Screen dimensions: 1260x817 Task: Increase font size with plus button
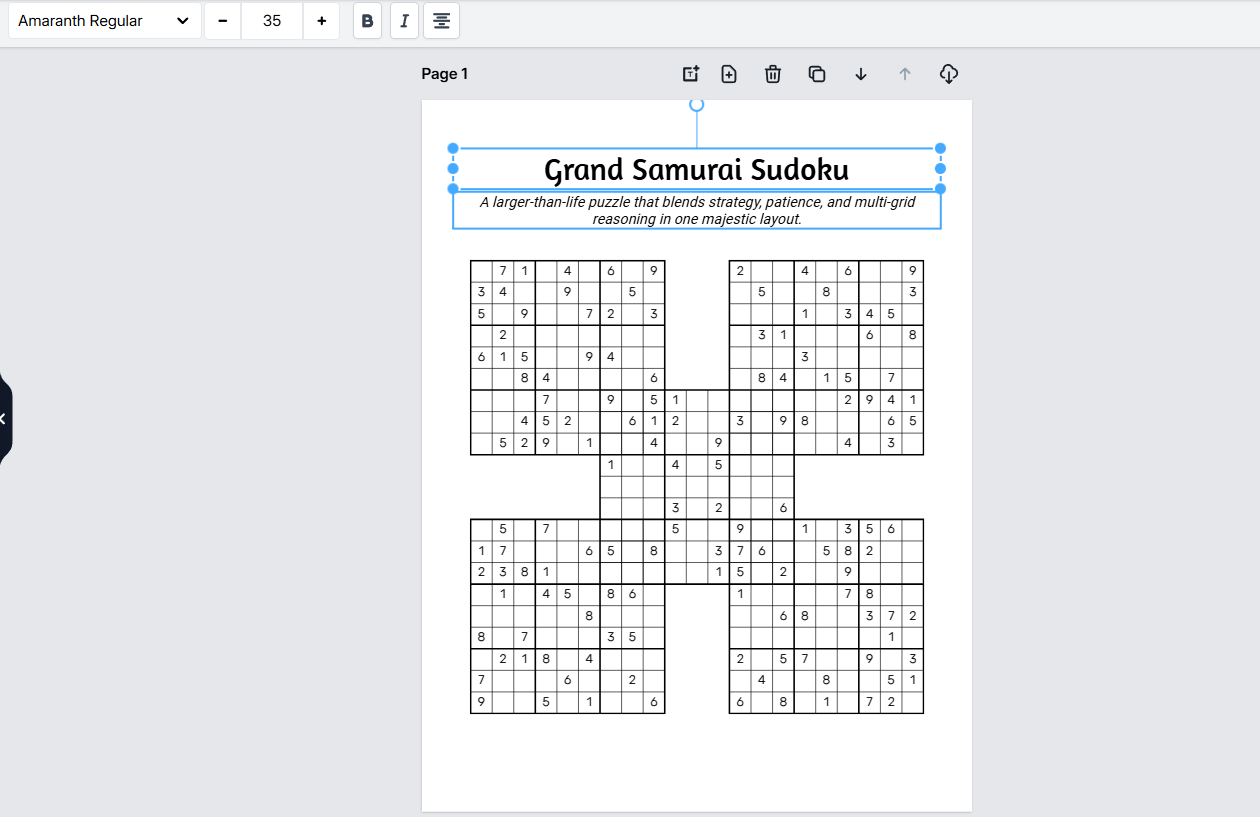pyautogui.click(x=321, y=21)
